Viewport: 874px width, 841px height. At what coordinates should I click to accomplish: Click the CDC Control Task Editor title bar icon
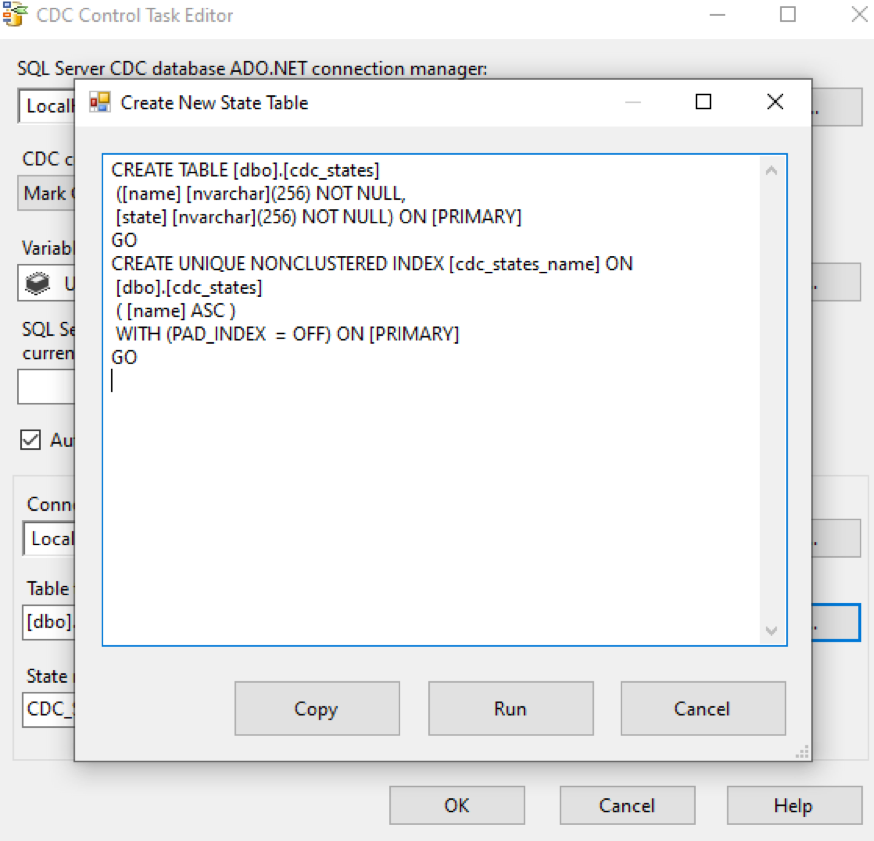pos(16,15)
